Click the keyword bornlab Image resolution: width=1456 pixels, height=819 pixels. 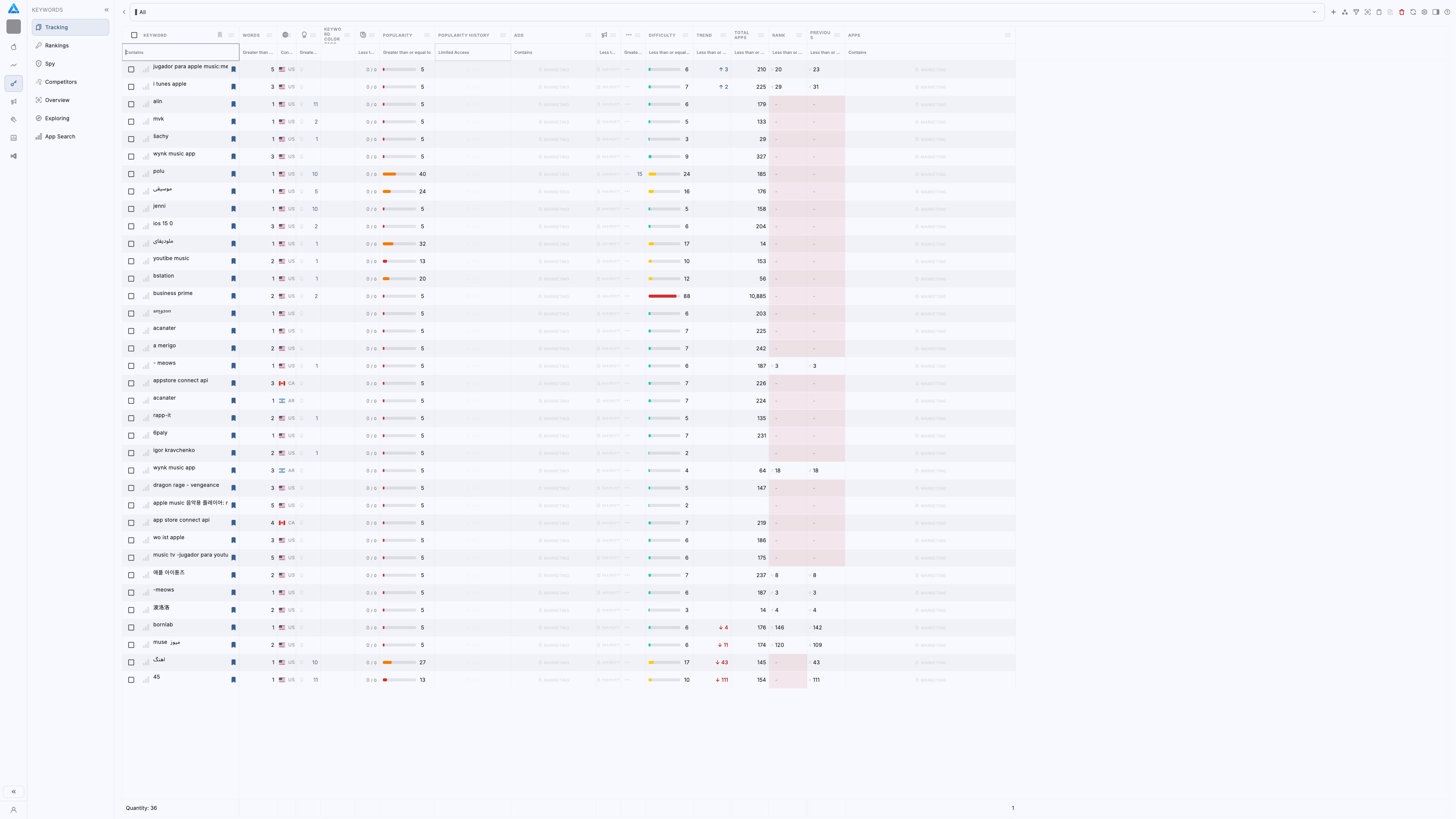pos(163,624)
